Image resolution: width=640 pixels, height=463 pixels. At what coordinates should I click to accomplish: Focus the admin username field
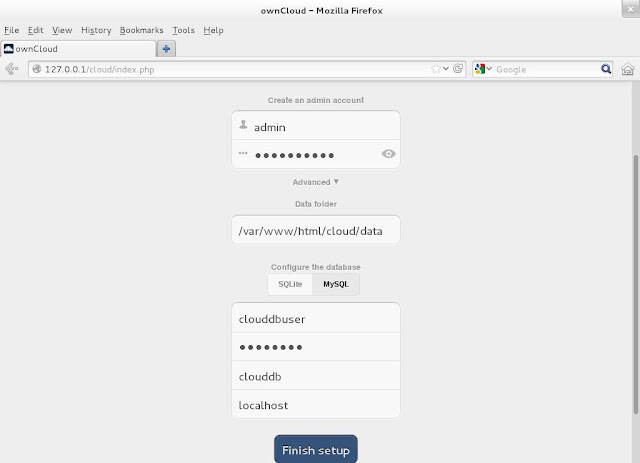[x=316, y=125]
